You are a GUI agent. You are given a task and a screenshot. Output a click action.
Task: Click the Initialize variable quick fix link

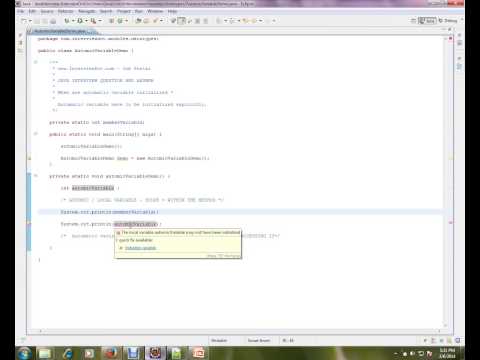click(x=140, y=248)
